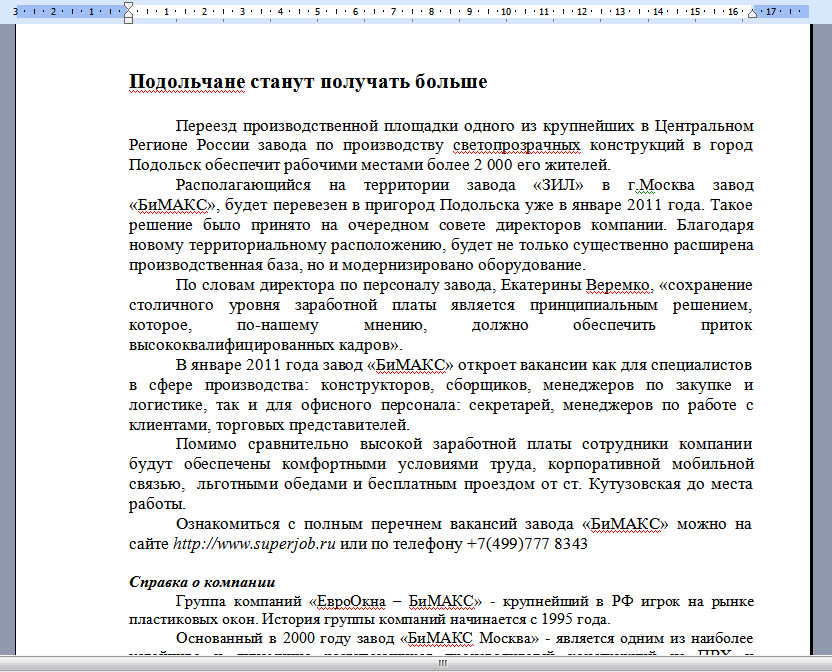
Task: Click the right indent marker on ruler
Action: pyautogui.click(x=752, y=13)
